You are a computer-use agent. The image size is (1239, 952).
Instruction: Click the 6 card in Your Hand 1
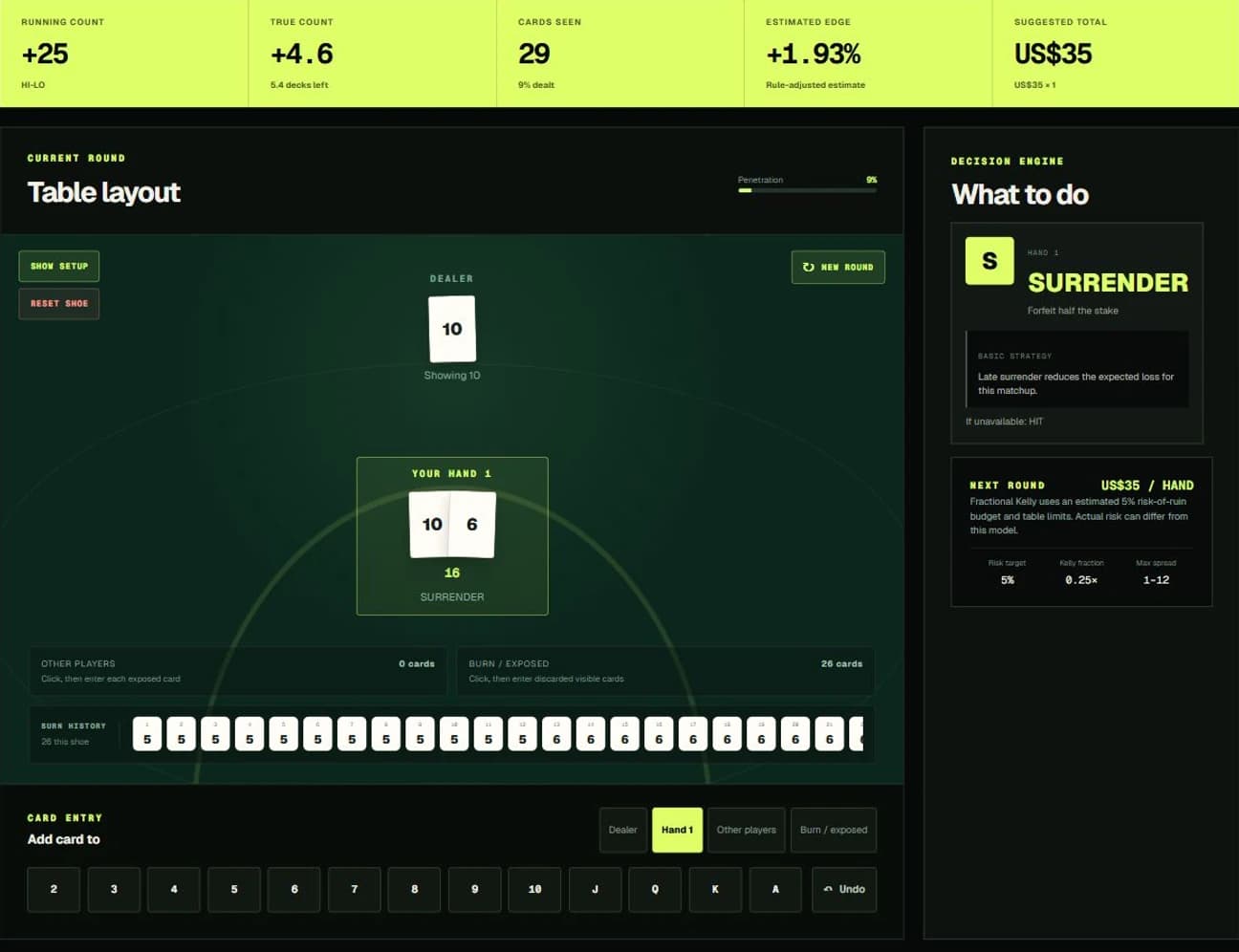[x=472, y=524]
